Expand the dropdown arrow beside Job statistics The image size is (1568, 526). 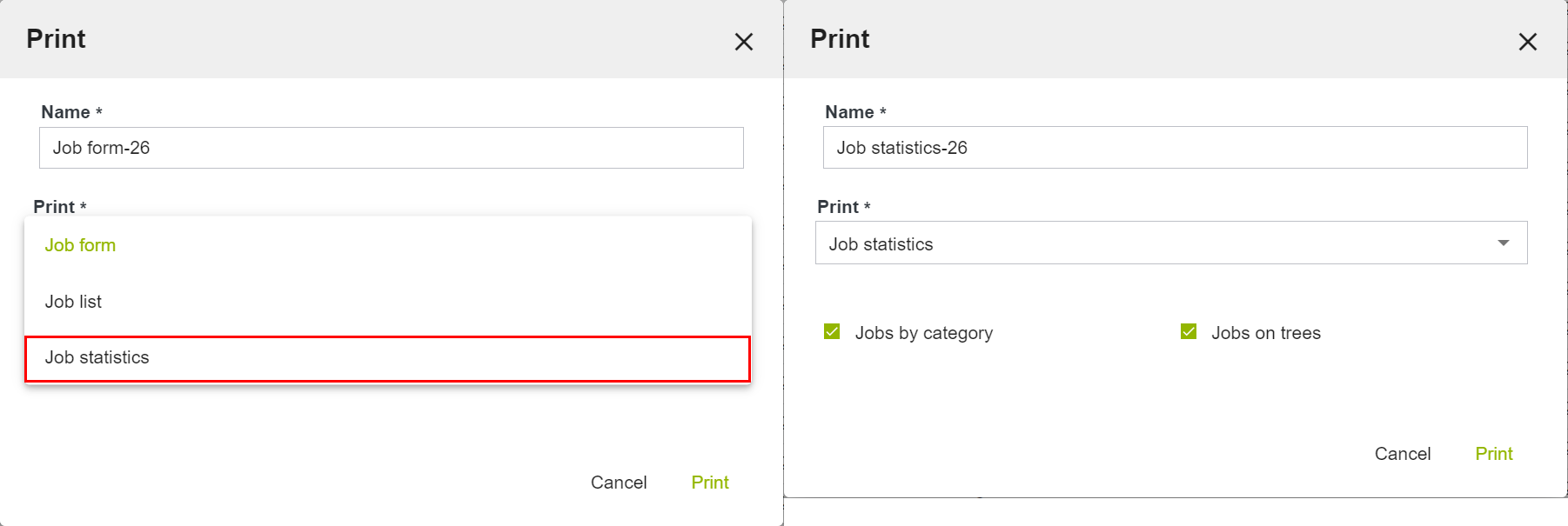(1503, 243)
